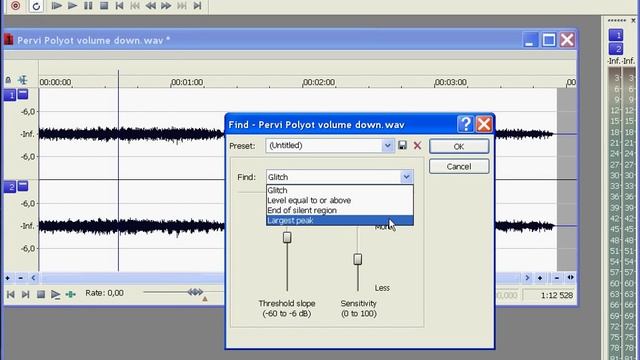Click the OK button in Find dialog
Viewport: 640px width, 360px height.
point(459,147)
